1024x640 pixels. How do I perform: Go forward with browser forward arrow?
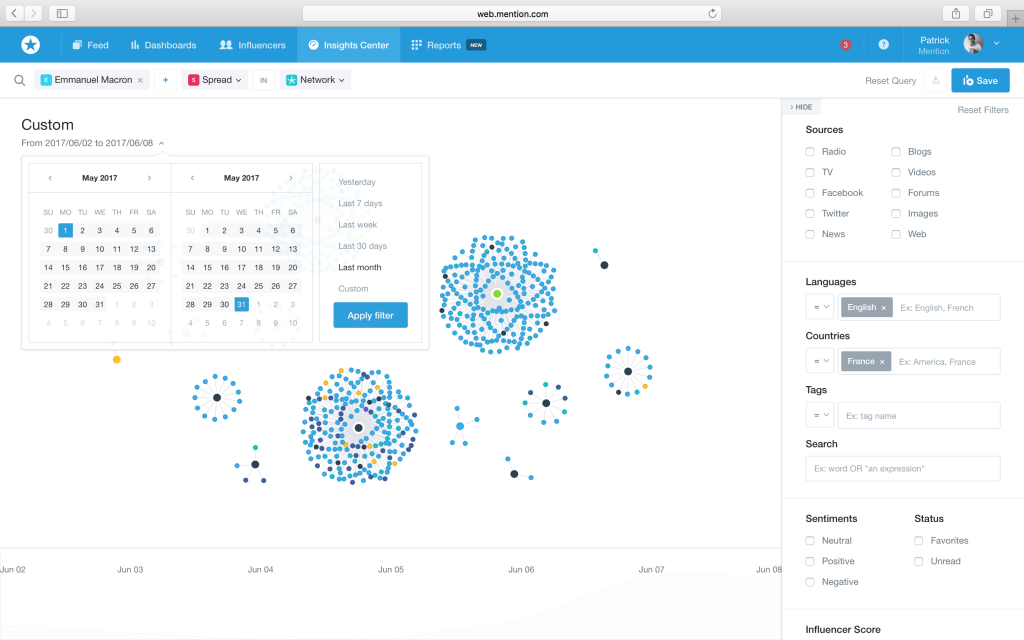tap(33, 13)
